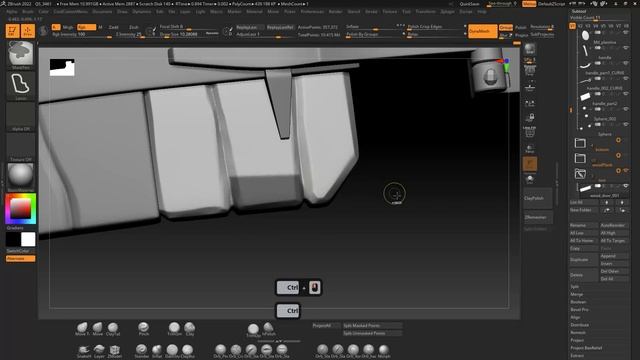Select the Inflat brush
Image resolution: width=640 pixels, height=360 pixels.
[157, 351]
